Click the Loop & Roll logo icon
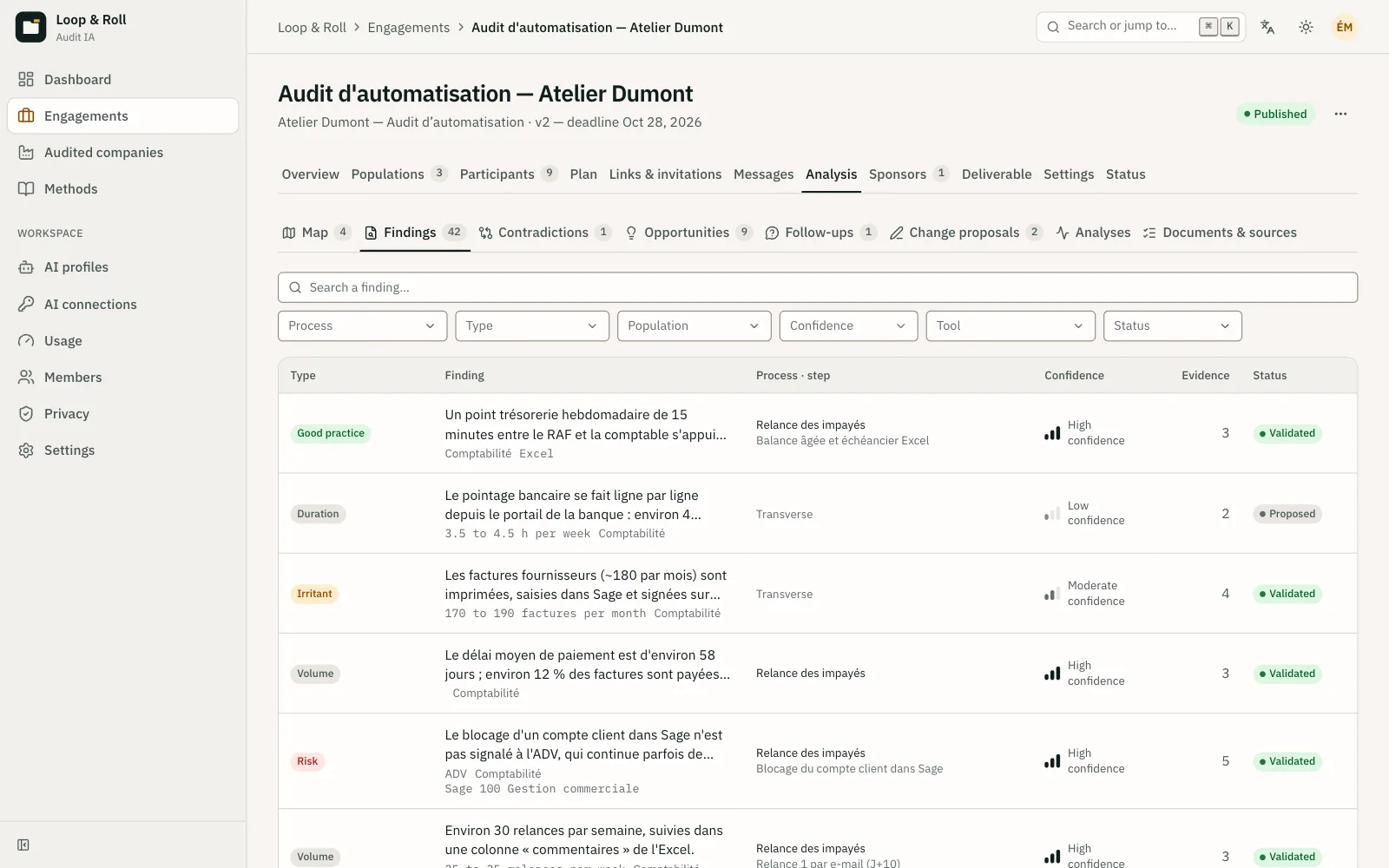Image resolution: width=1389 pixels, height=868 pixels. pyautogui.click(x=30, y=27)
